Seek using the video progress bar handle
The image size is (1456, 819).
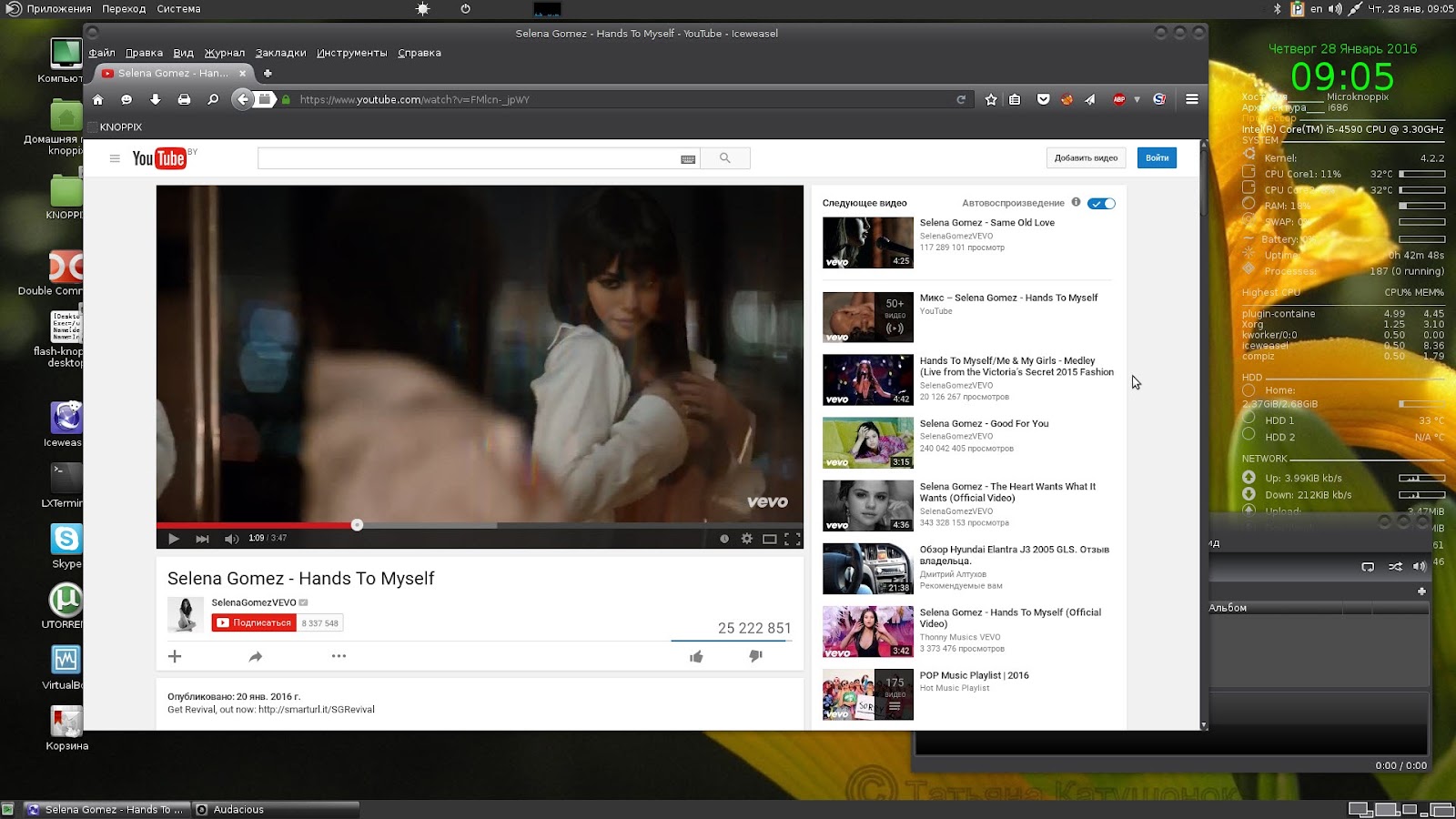tap(357, 525)
